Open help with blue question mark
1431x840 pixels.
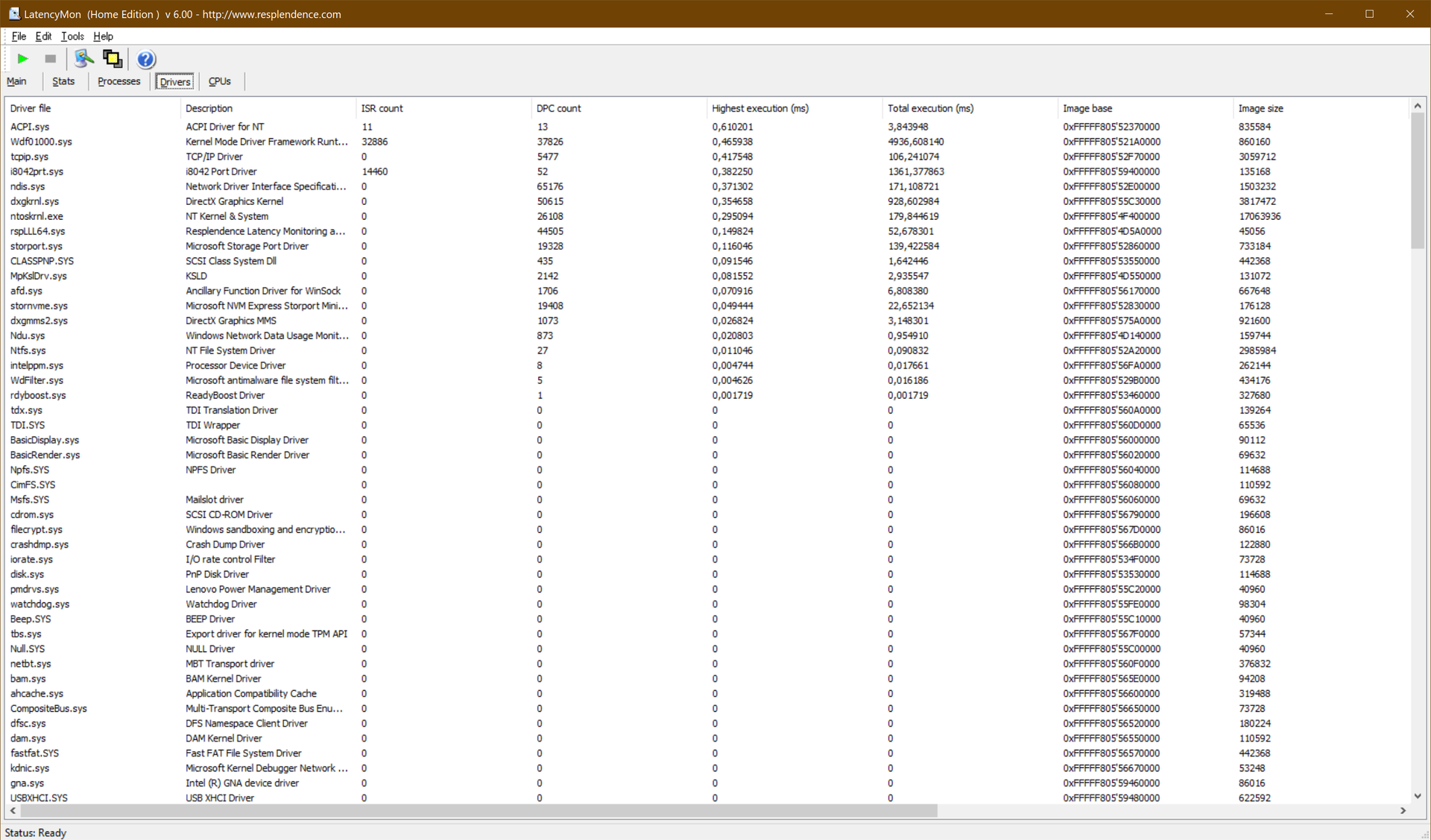[x=146, y=59]
